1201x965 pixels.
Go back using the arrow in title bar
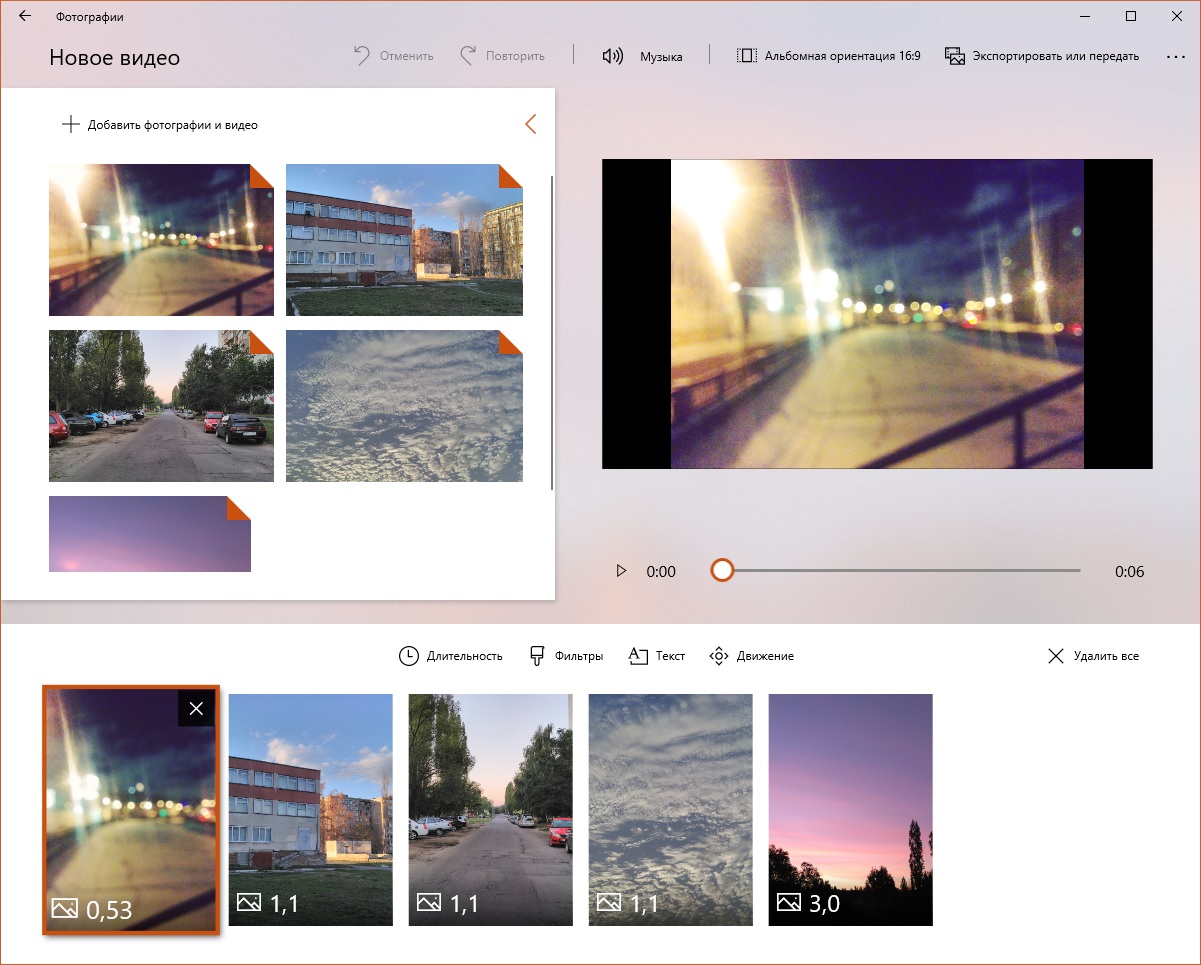(25, 16)
